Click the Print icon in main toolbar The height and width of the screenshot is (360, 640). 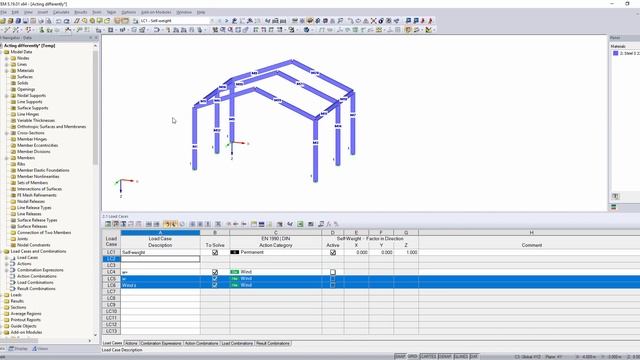41,20
